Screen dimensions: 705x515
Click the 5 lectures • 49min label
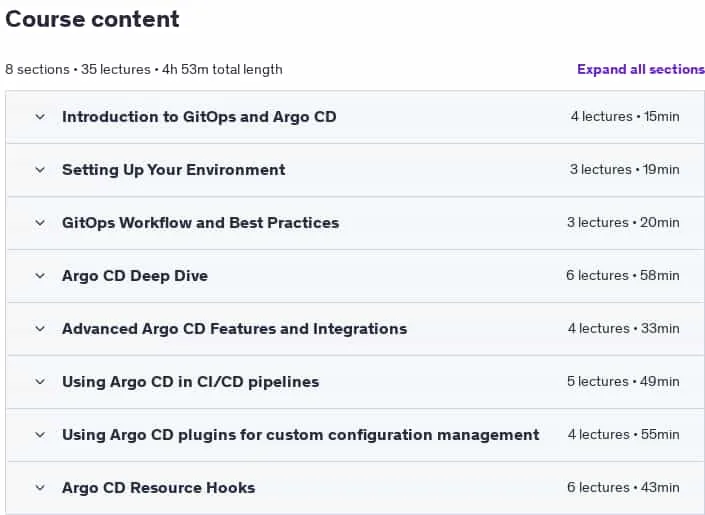click(623, 381)
